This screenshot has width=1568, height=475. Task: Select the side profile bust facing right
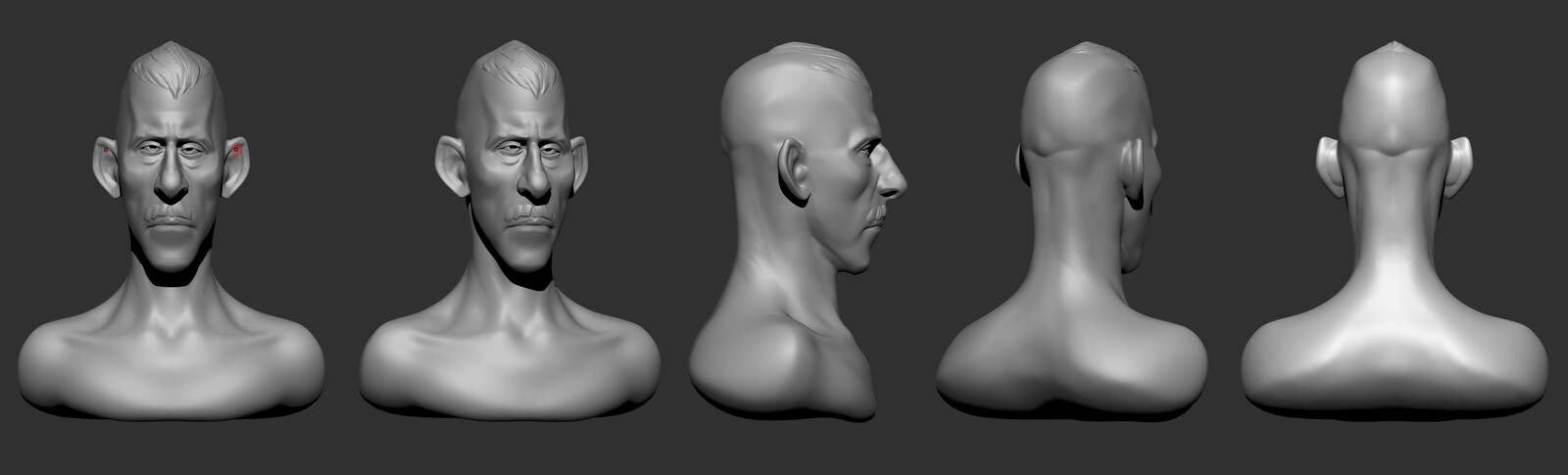(799, 231)
